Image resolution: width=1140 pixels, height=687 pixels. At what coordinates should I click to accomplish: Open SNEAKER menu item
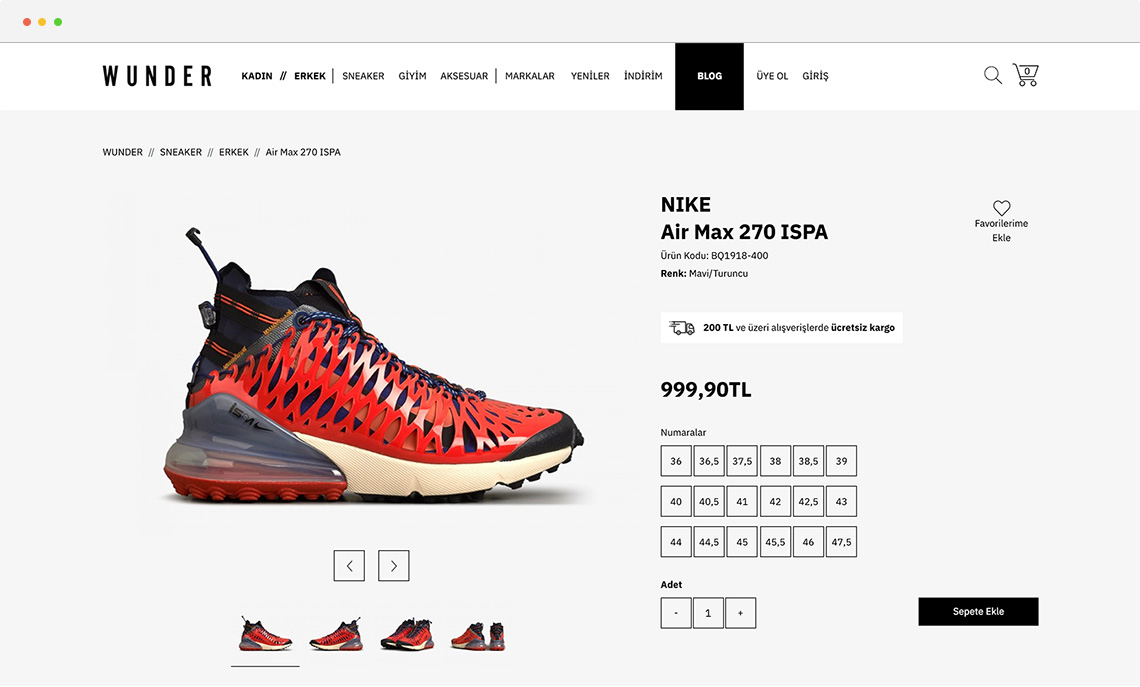[363, 76]
